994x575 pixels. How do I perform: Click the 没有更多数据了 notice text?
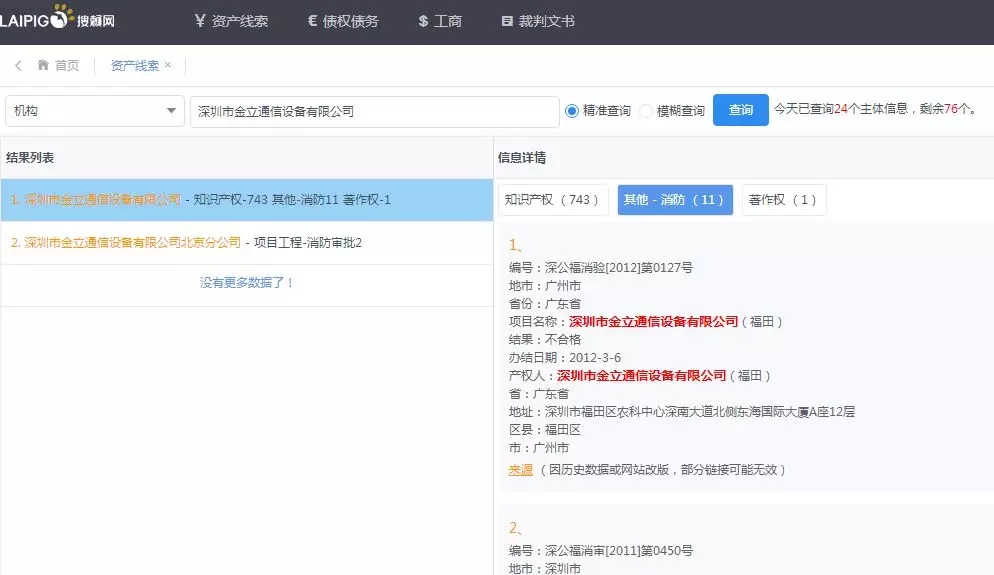247,283
